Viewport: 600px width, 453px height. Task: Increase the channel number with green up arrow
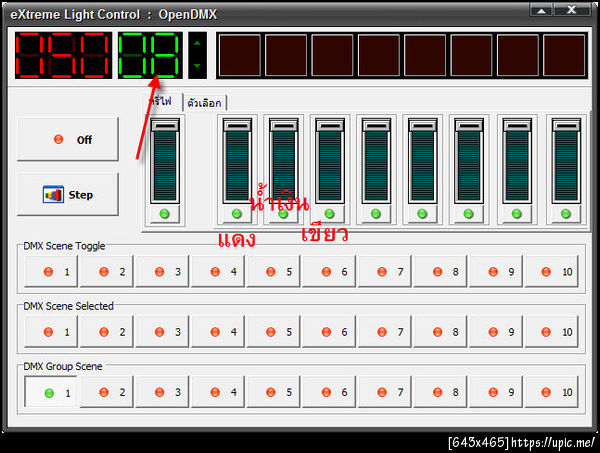tap(197, 44)
